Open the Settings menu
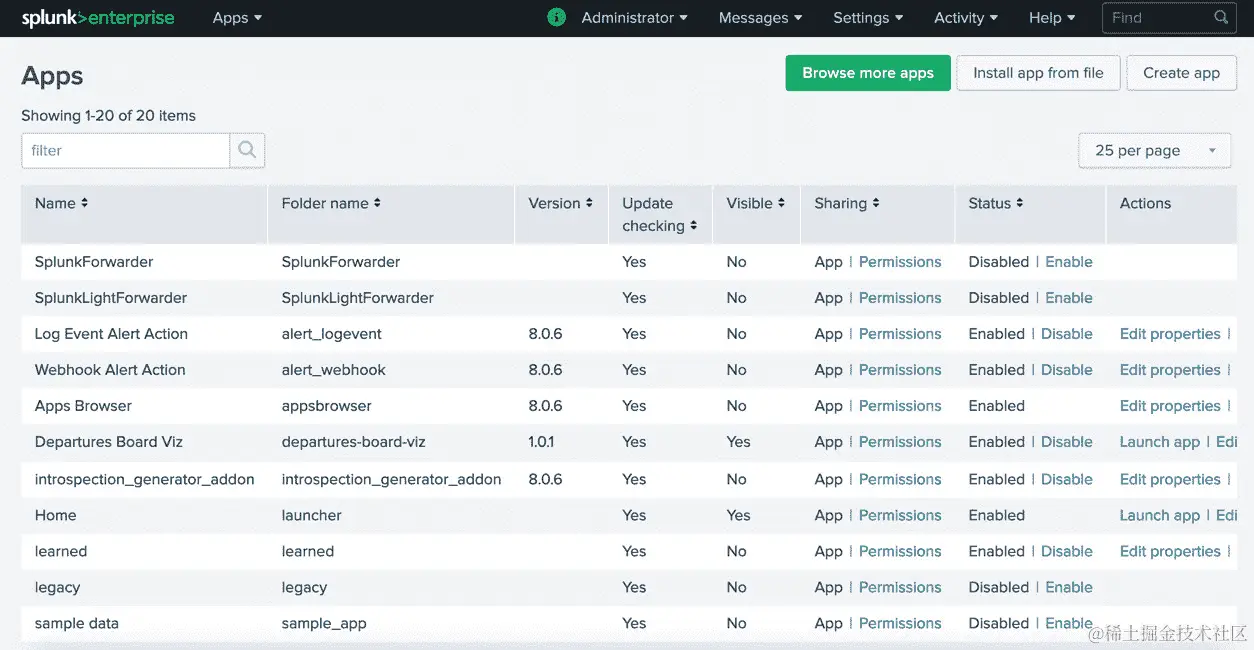1254x650 pixels. [866, 17]
